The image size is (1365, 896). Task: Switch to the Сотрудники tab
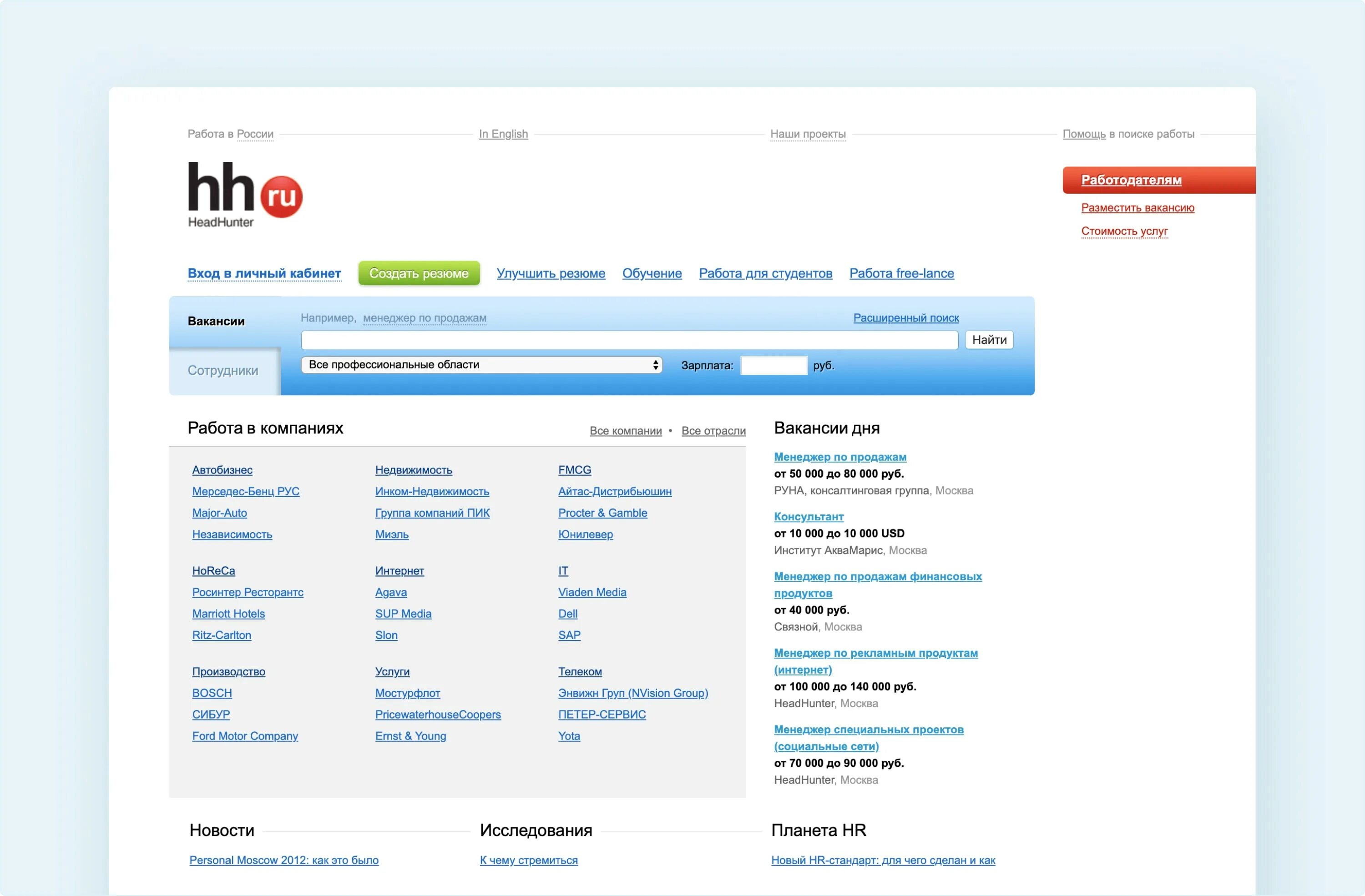pos(222,370)
